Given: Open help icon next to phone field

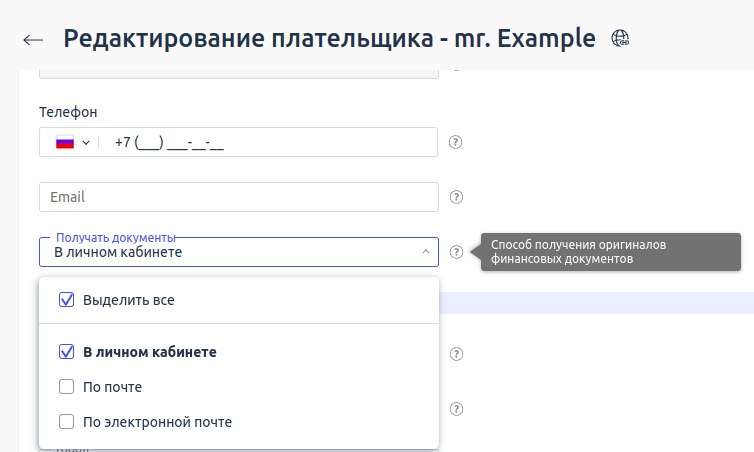Looking at the screenshot, I should 455,142.
